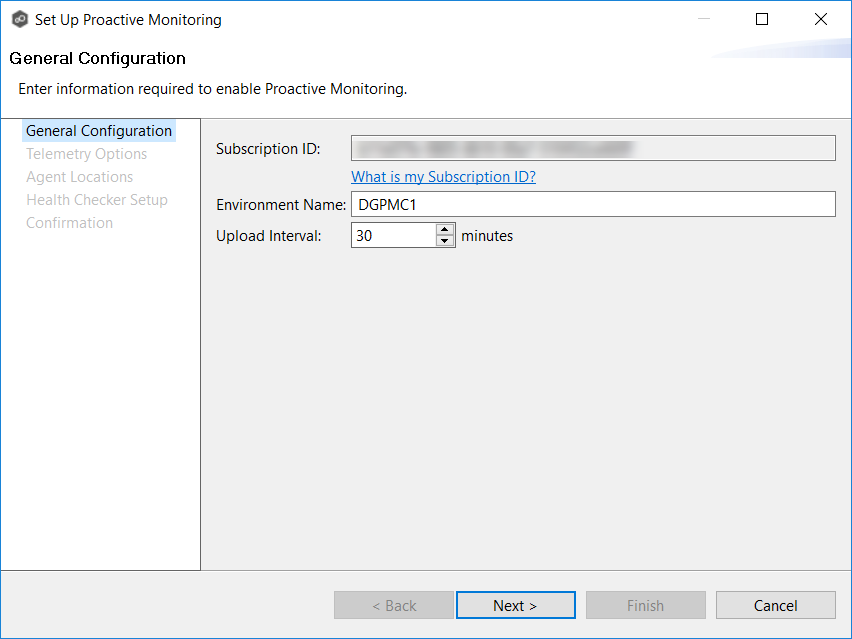The height and width of the screenshot is (639, 852).
Task: Increase Upload Interval with the up arrow
Action: point(445,230)
